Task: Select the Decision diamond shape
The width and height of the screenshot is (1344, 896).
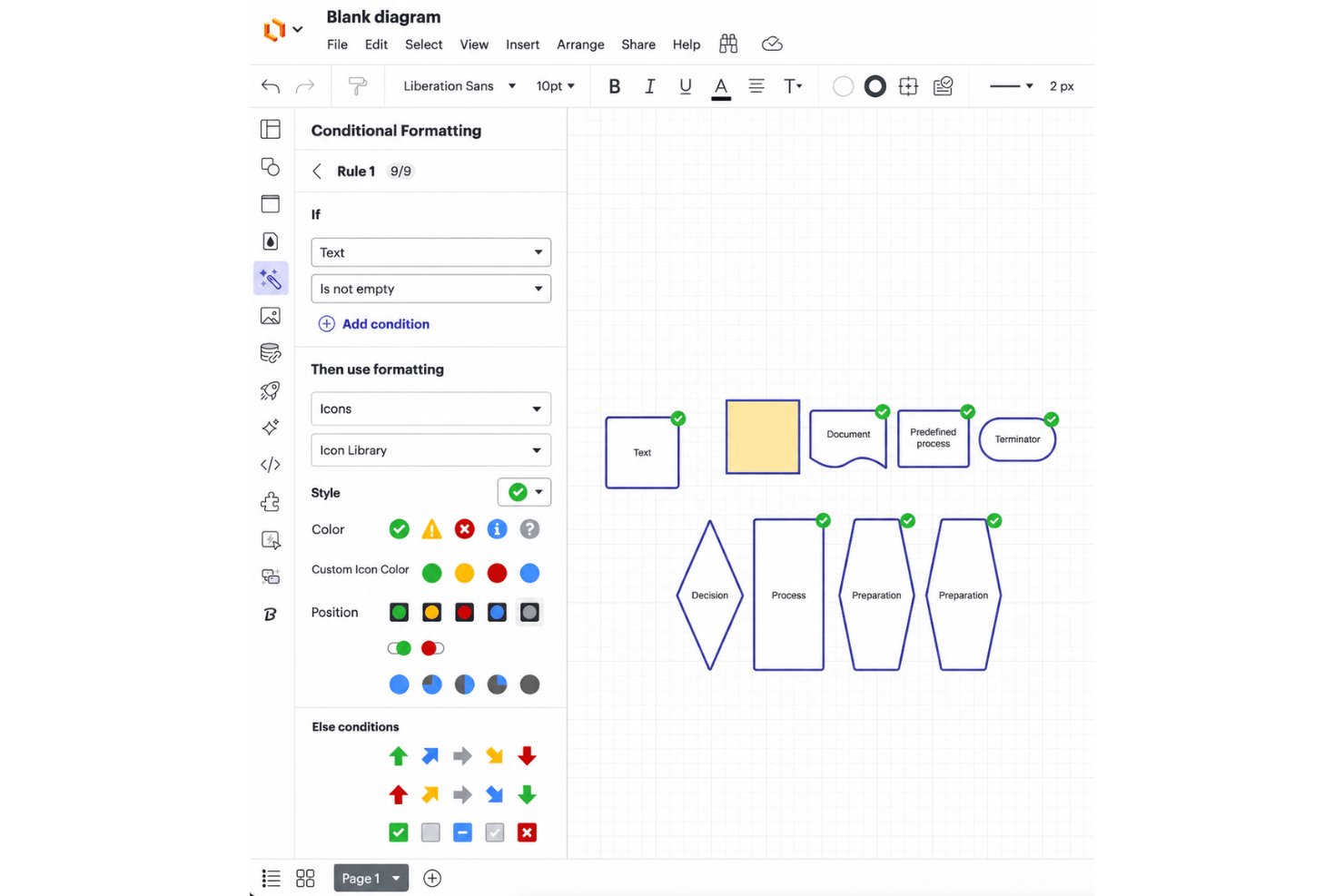Action: [710, 595]
